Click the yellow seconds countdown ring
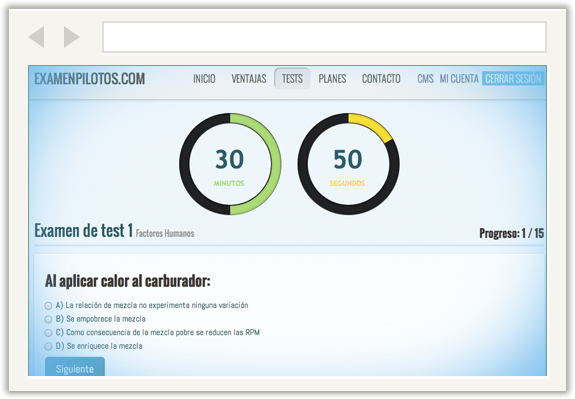This screenshot has height=399, width=575. click(x=348, y=164)
